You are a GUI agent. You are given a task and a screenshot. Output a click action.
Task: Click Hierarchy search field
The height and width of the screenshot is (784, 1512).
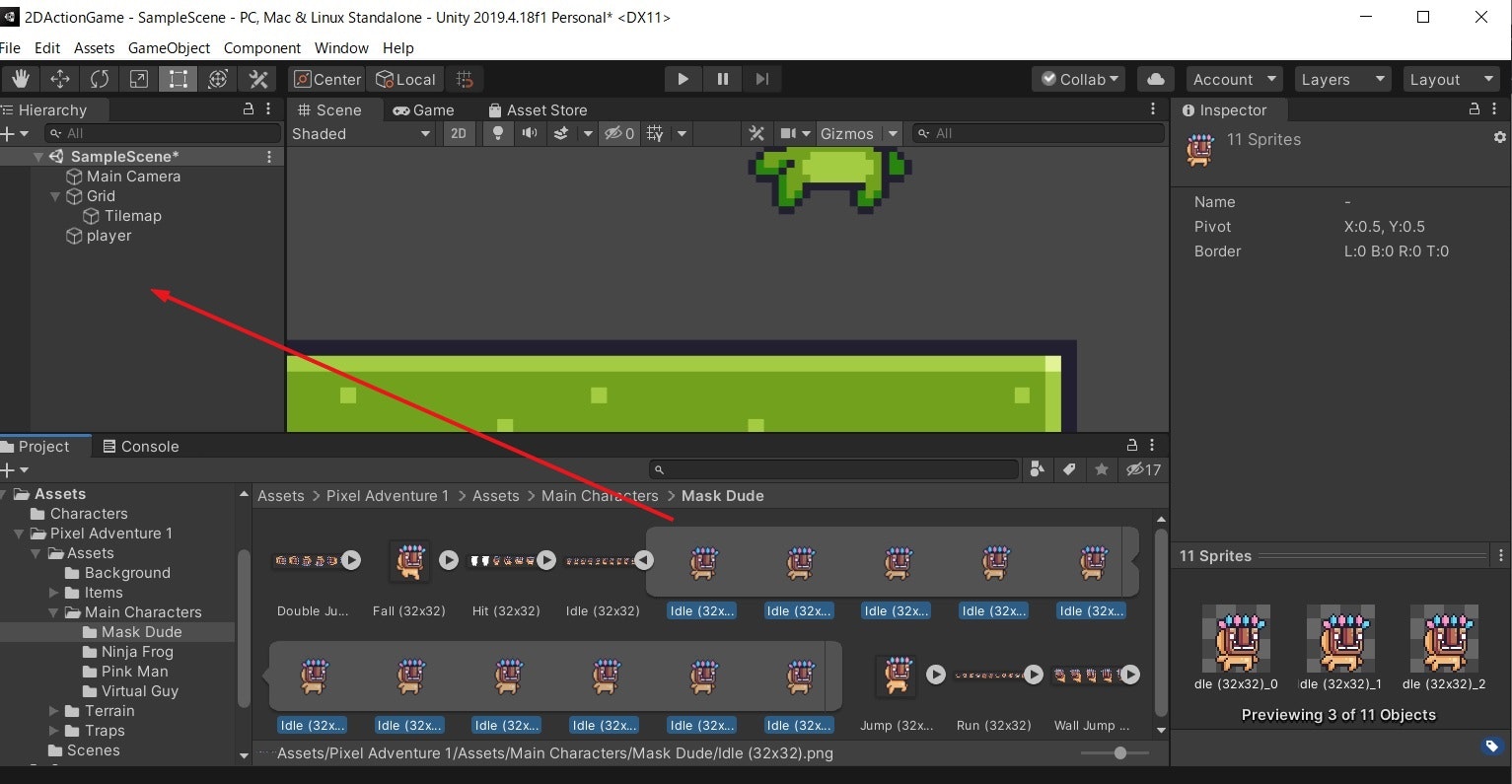[162, 133]
